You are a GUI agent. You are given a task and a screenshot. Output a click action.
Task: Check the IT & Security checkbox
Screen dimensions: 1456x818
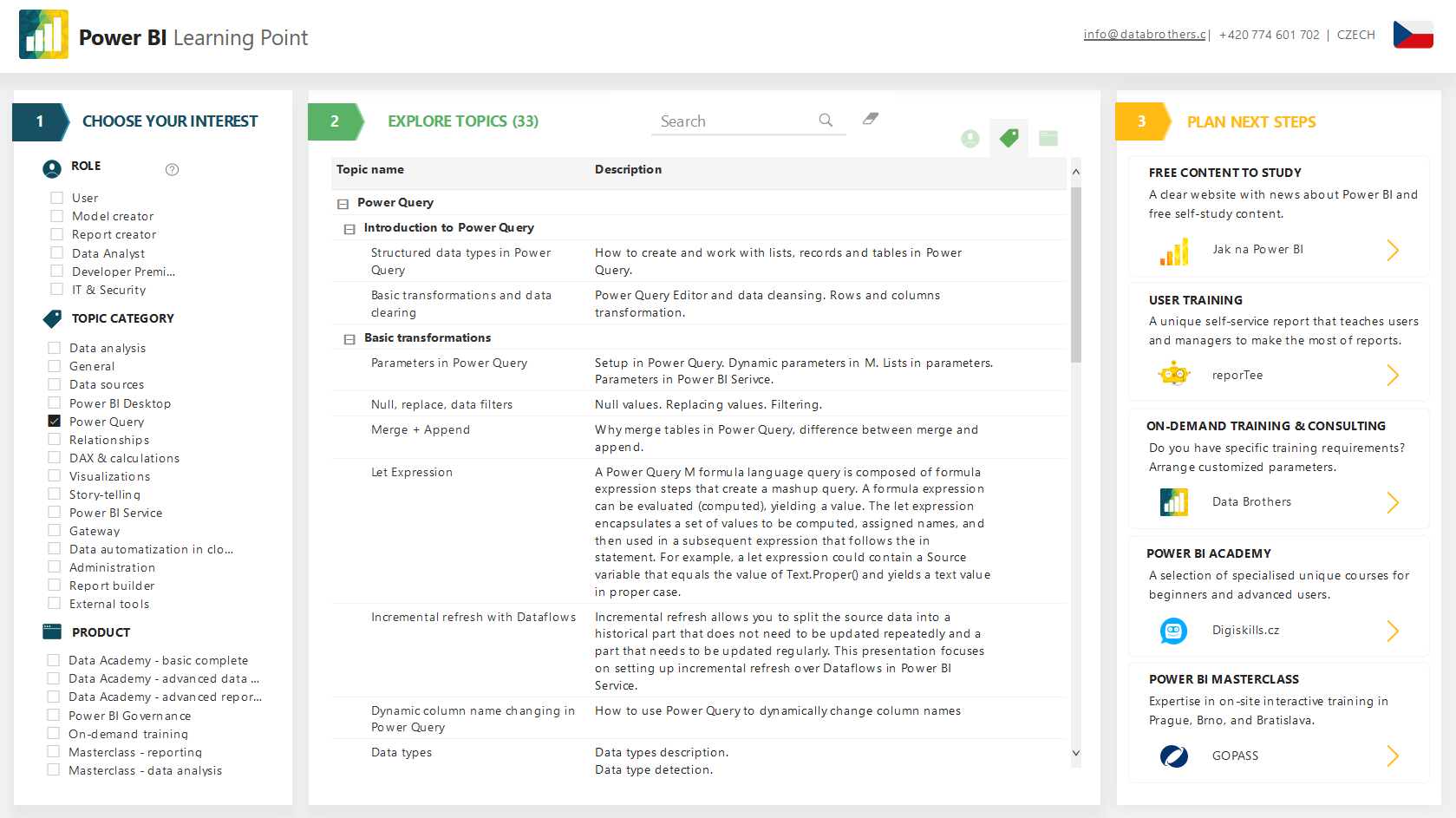point(57,289)
